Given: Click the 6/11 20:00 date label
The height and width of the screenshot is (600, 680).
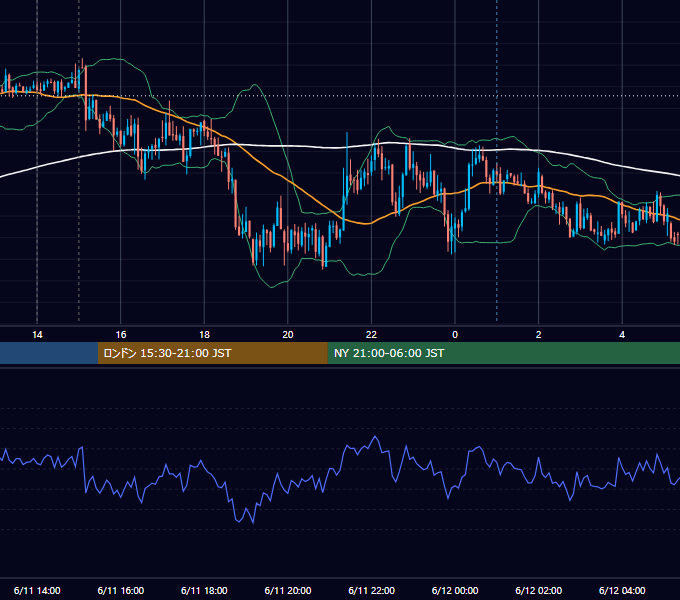Looking at the screenshot, I should [288, 590].
